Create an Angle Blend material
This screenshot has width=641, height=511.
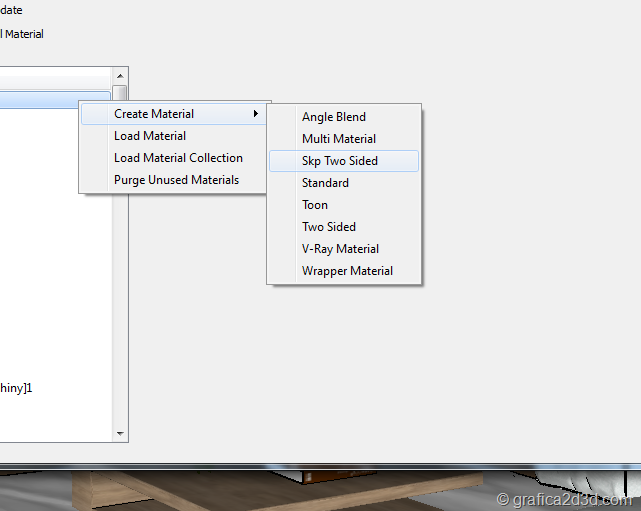334,117
